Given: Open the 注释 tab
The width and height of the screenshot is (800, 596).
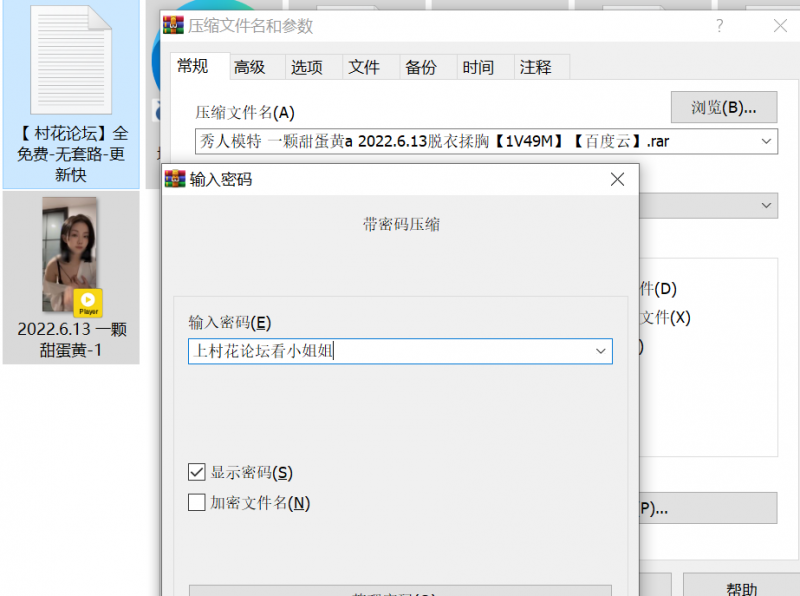Looking at the screenshot, I should (536, 67).
